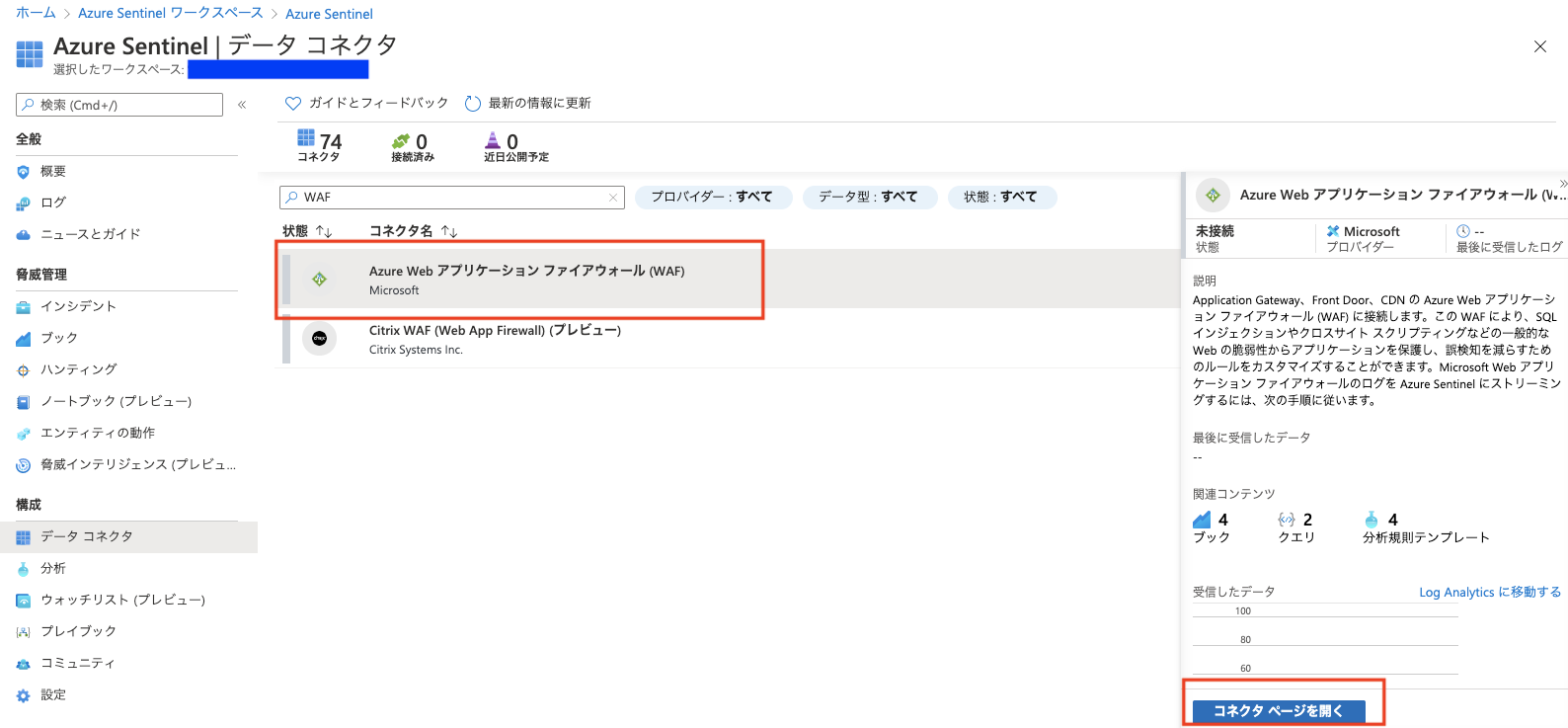Clear the WAF search box with X

click(x=613, y=198)
